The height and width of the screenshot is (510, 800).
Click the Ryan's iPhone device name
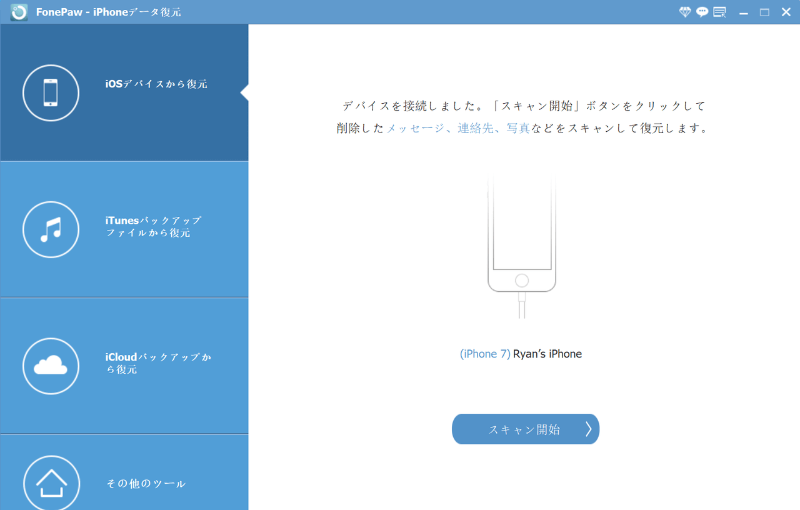(547, 354)
